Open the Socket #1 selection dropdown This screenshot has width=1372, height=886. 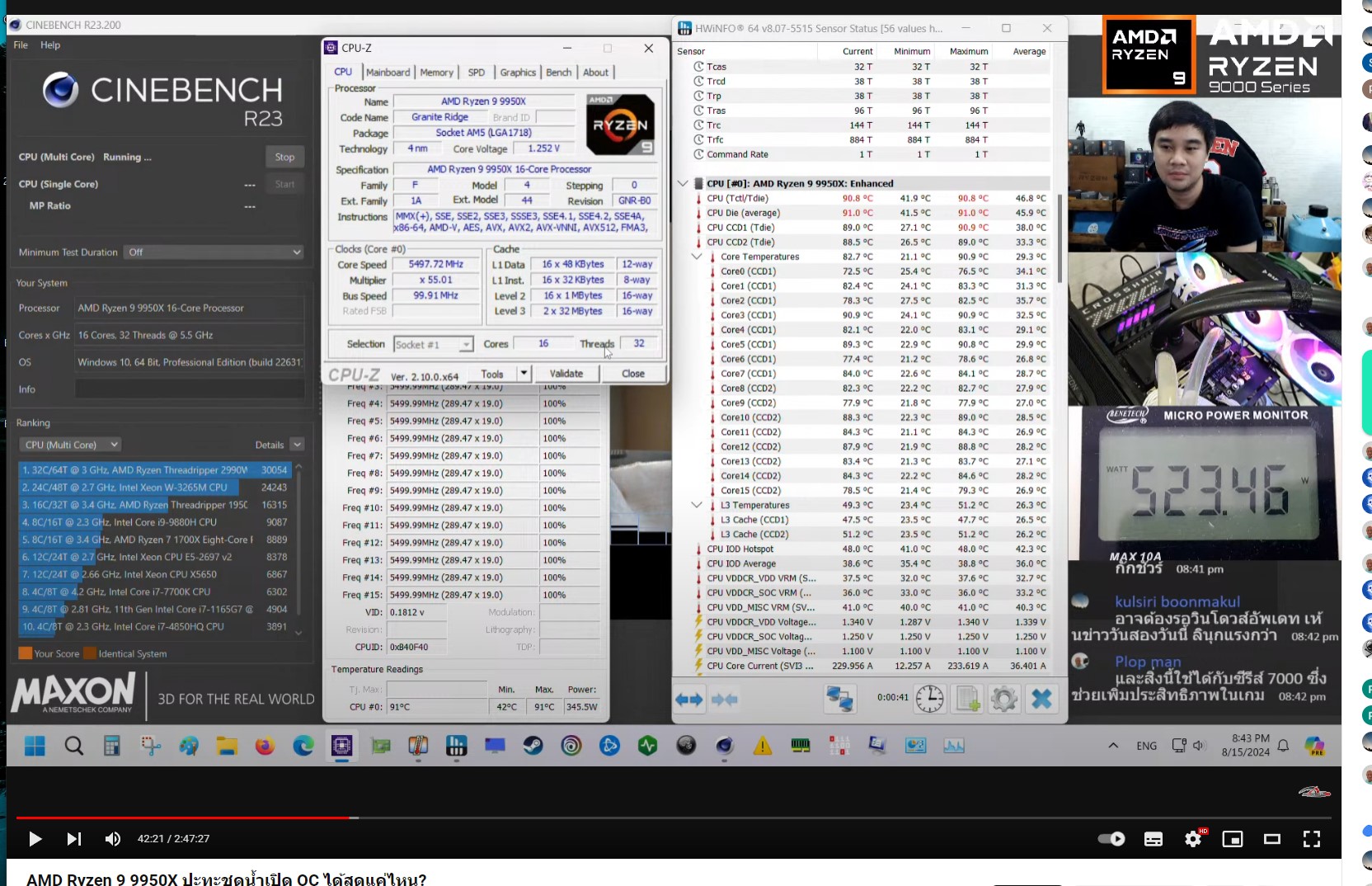pyautogui.click(x=433, y=344)
